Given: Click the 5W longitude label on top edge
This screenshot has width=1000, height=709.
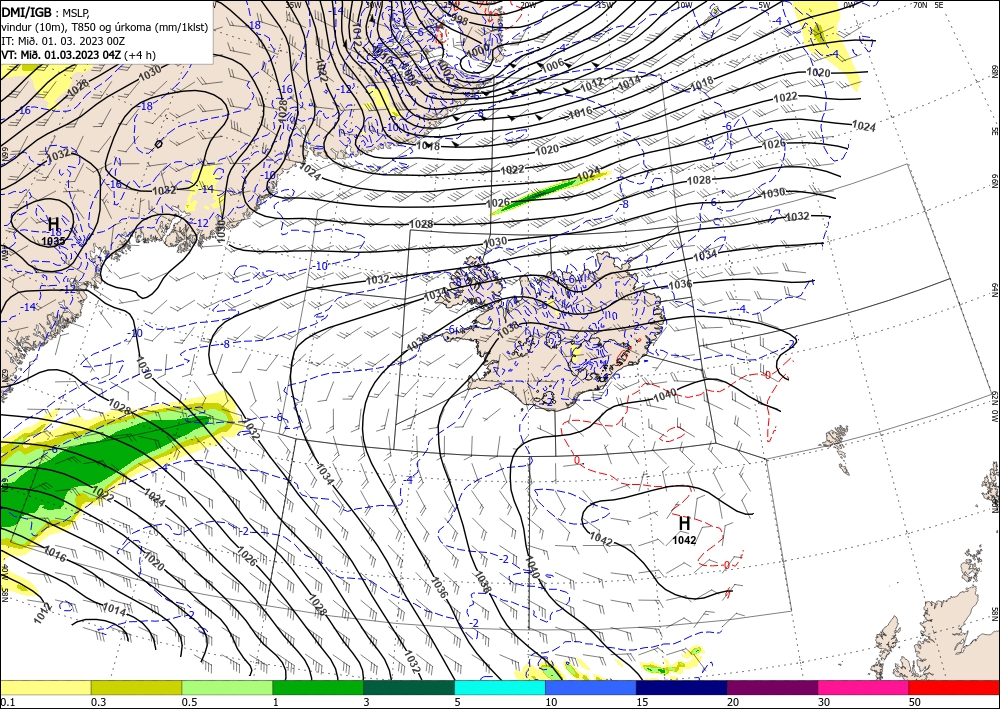Looking at the screenshot, I should point(765,5).
